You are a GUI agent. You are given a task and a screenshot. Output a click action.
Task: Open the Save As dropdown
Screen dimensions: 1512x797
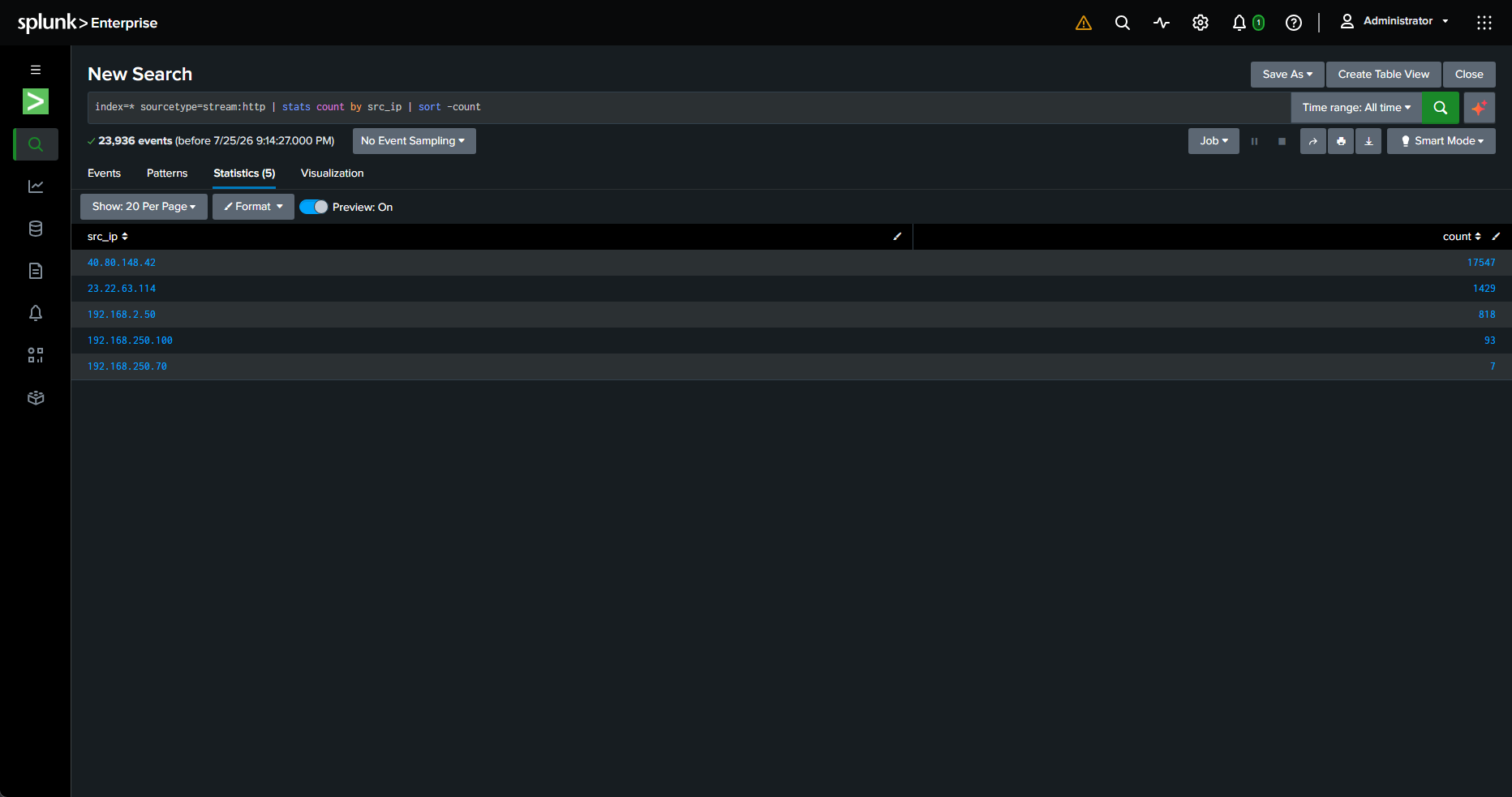tap(1287, 75)
